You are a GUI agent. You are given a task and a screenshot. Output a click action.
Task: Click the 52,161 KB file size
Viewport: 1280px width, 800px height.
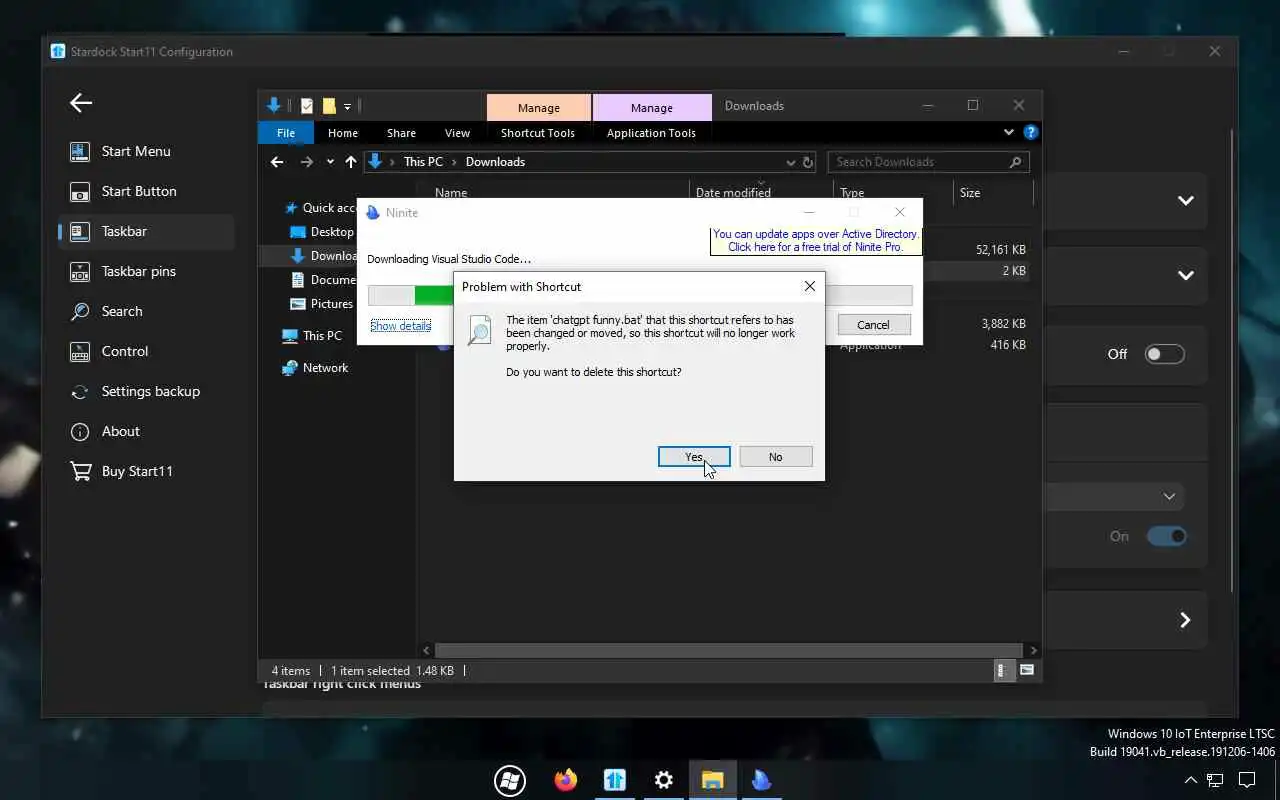pyautogui.click(x=1001, y=250)
